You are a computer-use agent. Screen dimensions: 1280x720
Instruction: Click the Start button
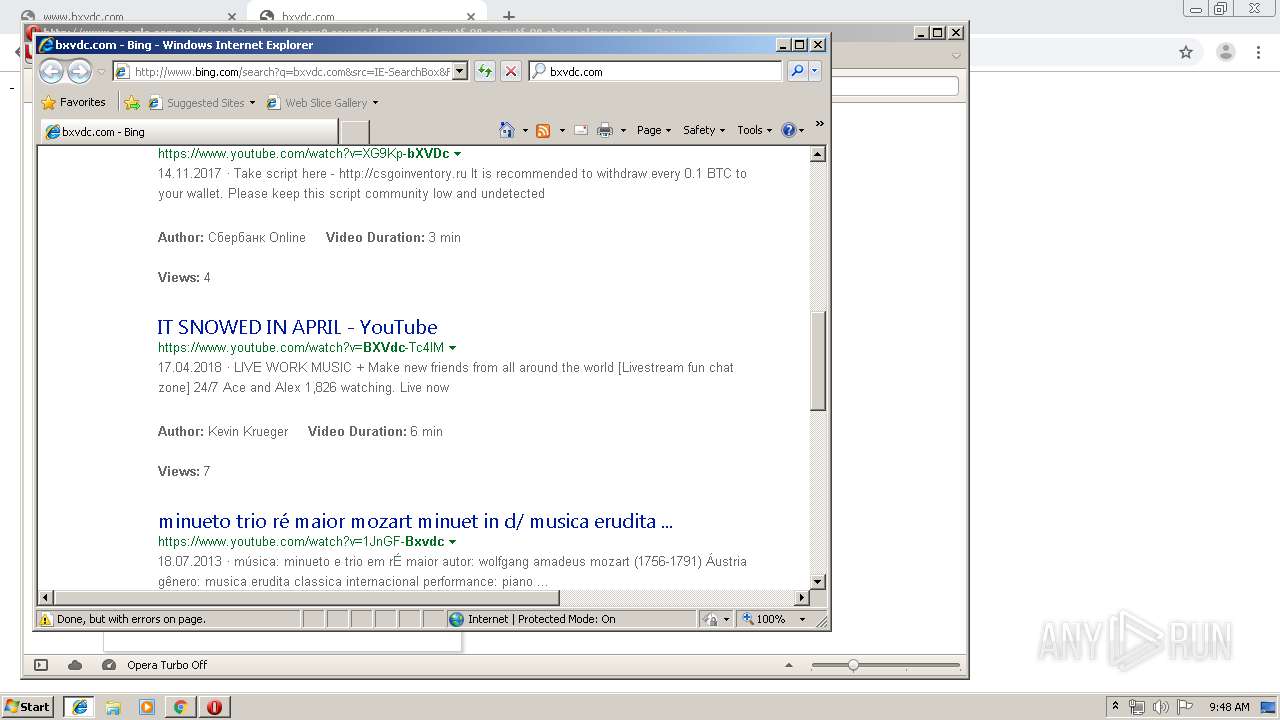(x=28, y=707)
